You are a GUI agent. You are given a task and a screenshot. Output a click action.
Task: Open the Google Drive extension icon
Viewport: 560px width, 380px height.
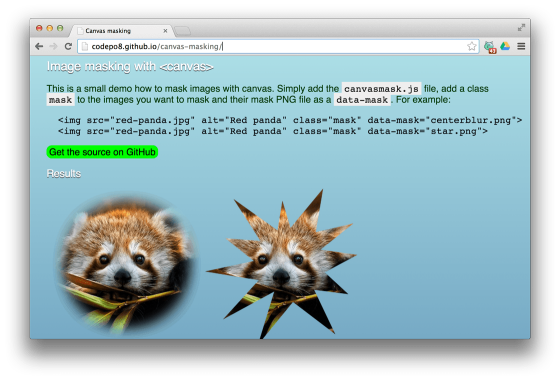coord(505,46)
